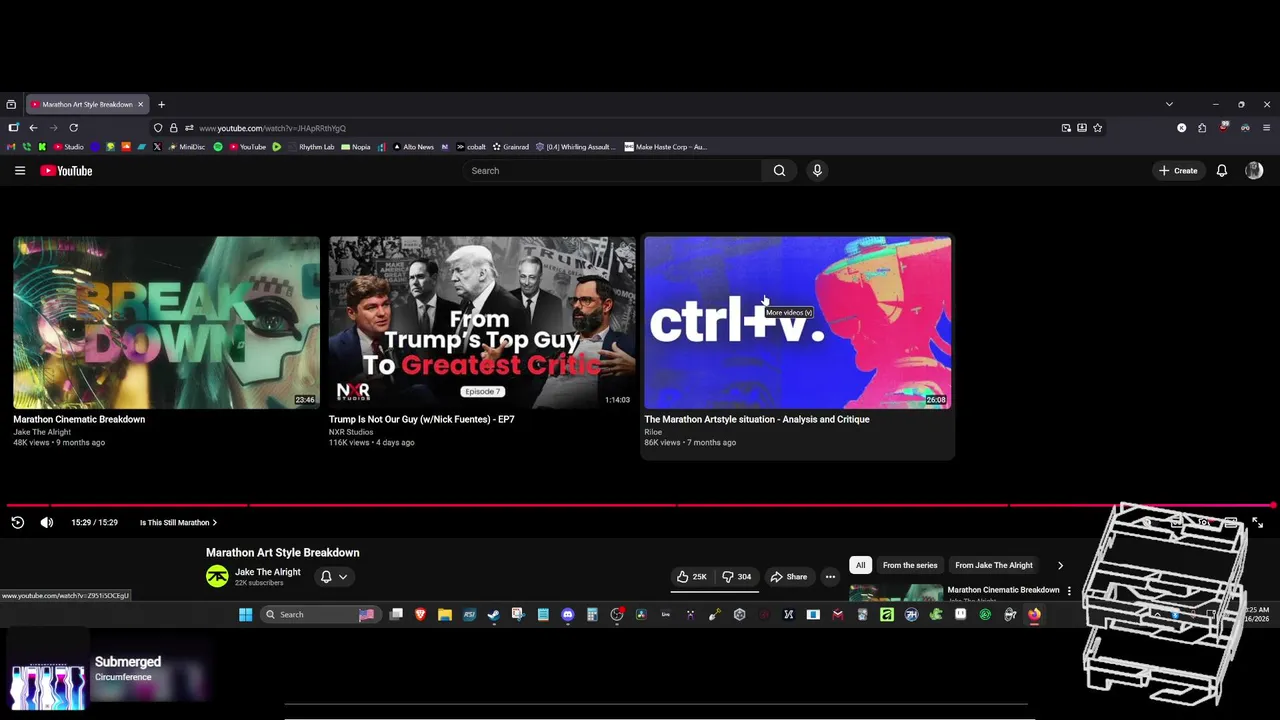
Task: Open Jake The Alright channel name below video
Action: click(267, 572)
